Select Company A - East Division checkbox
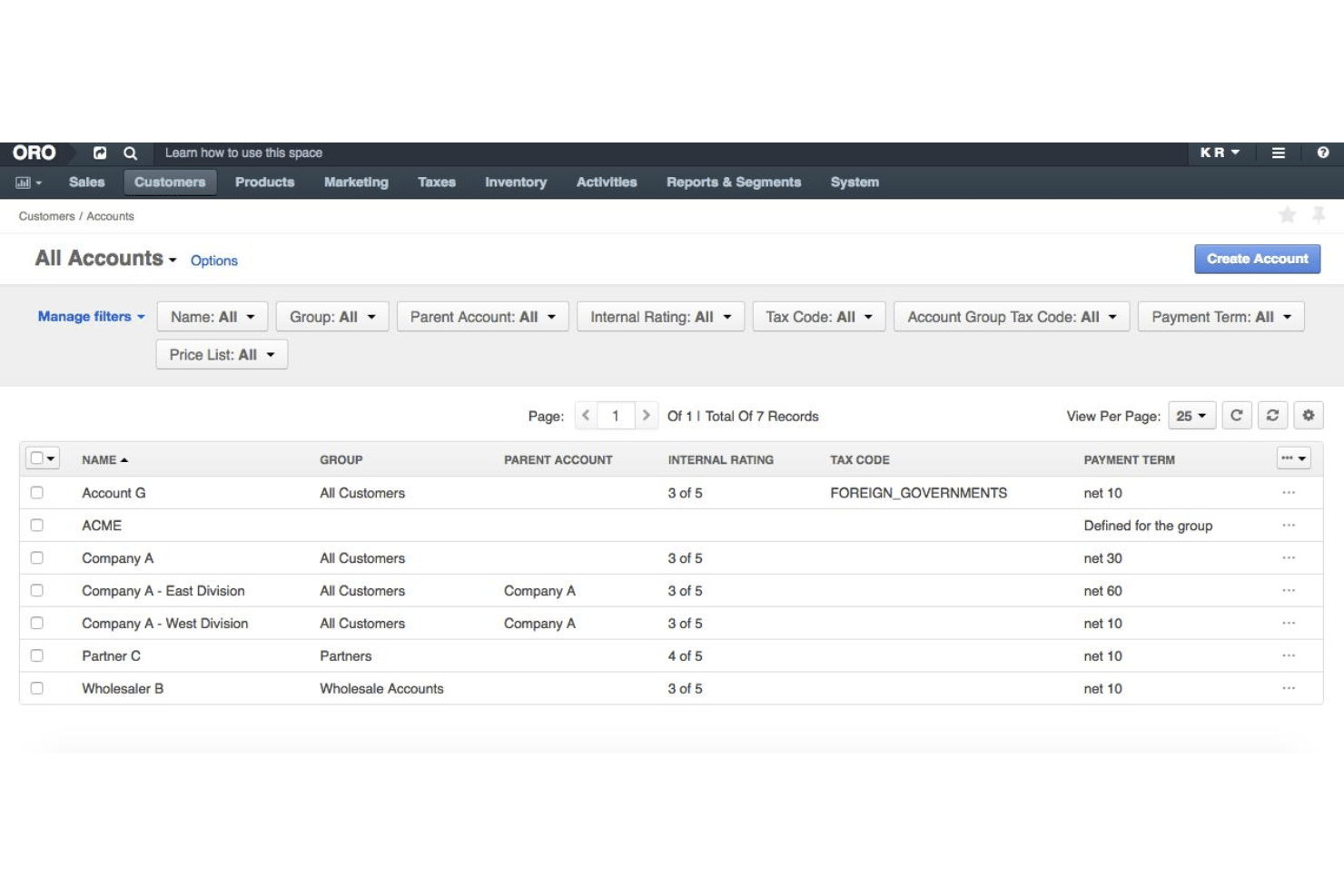 click(37, 590)
